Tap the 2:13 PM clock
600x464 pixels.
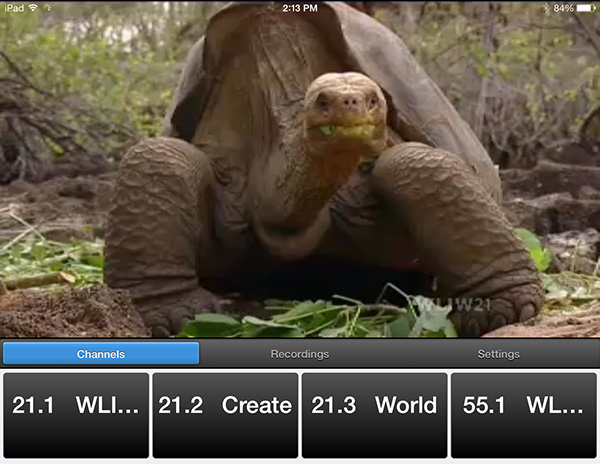tap(299, 7)
